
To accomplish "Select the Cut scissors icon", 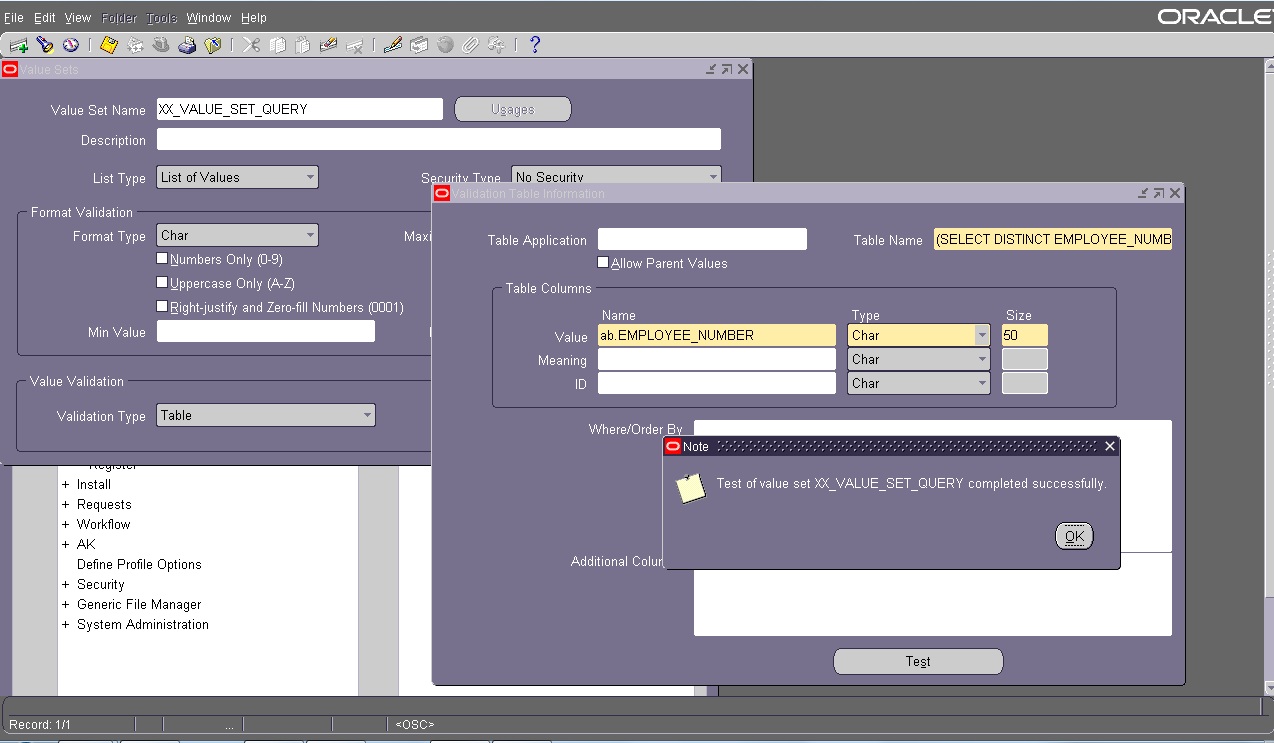I will [x=252, y=44].
